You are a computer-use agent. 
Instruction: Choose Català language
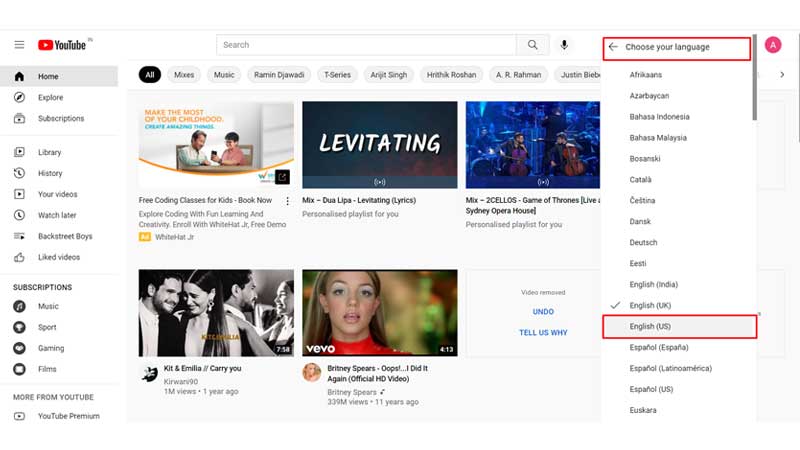[679, 180]
